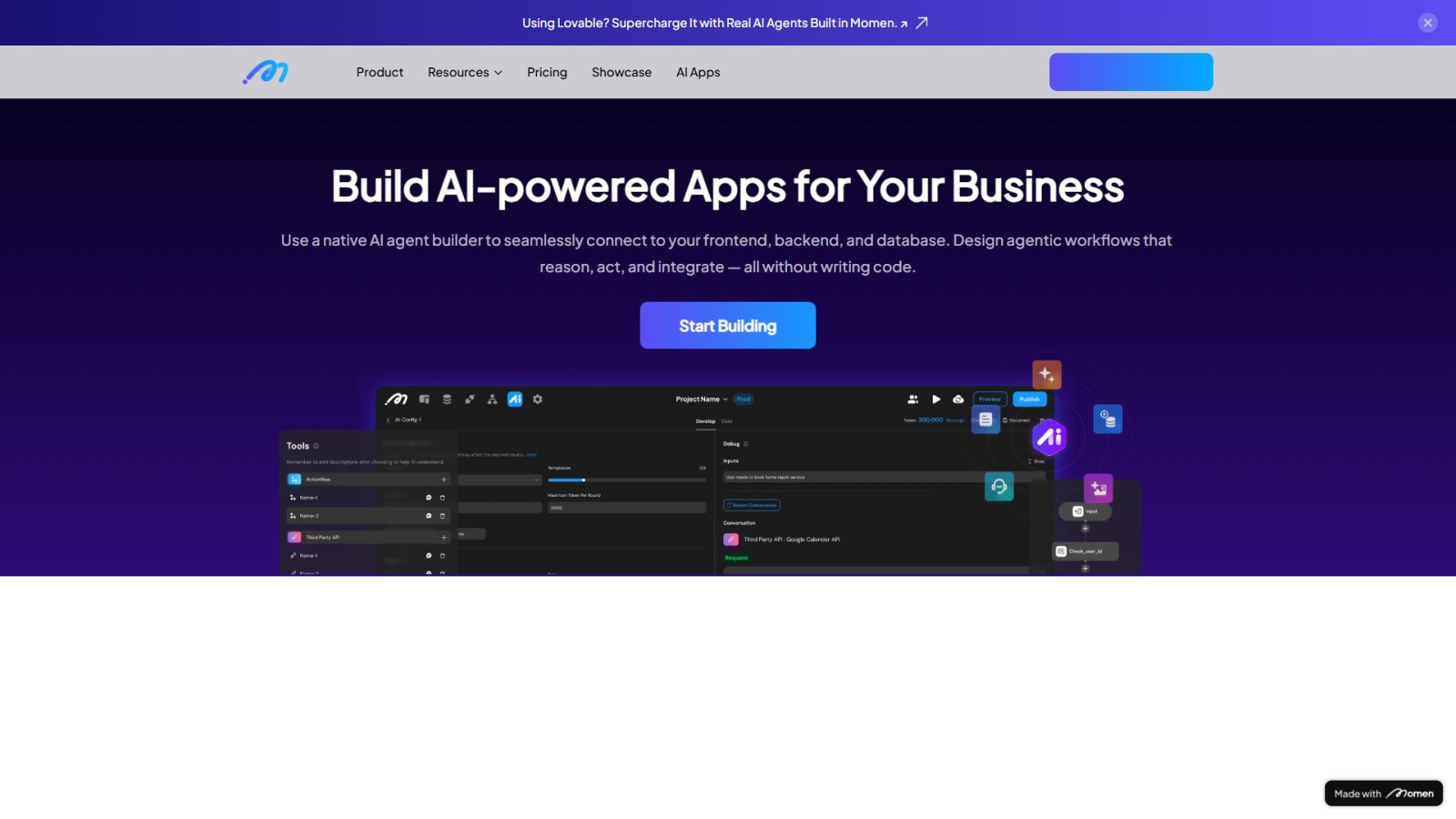Click the "more" link in the config description
The height and width of the screenshot is (819, 1456).
[x=531, y=454]
